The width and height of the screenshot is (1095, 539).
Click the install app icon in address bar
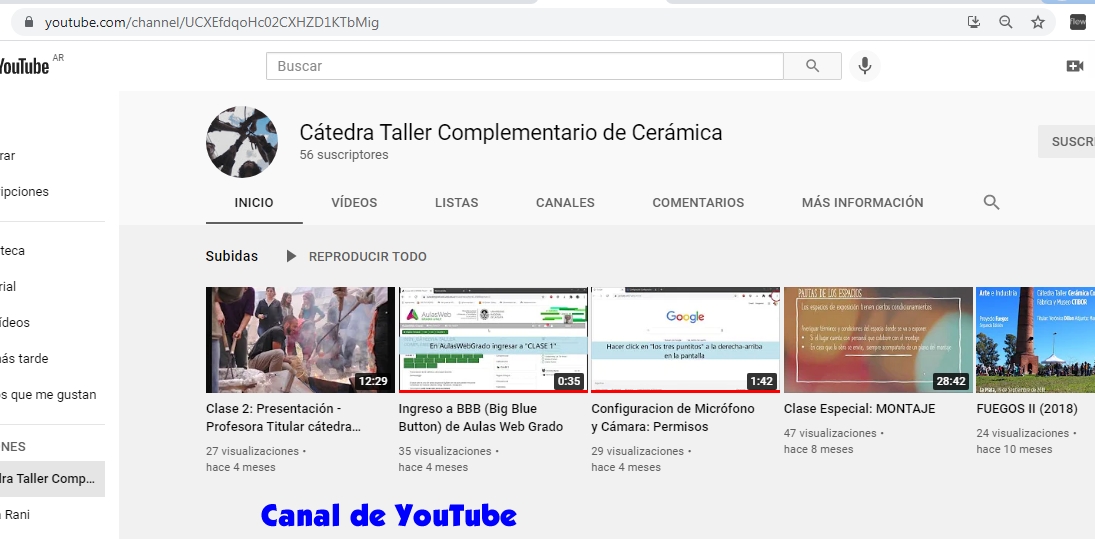click(973, 22)
